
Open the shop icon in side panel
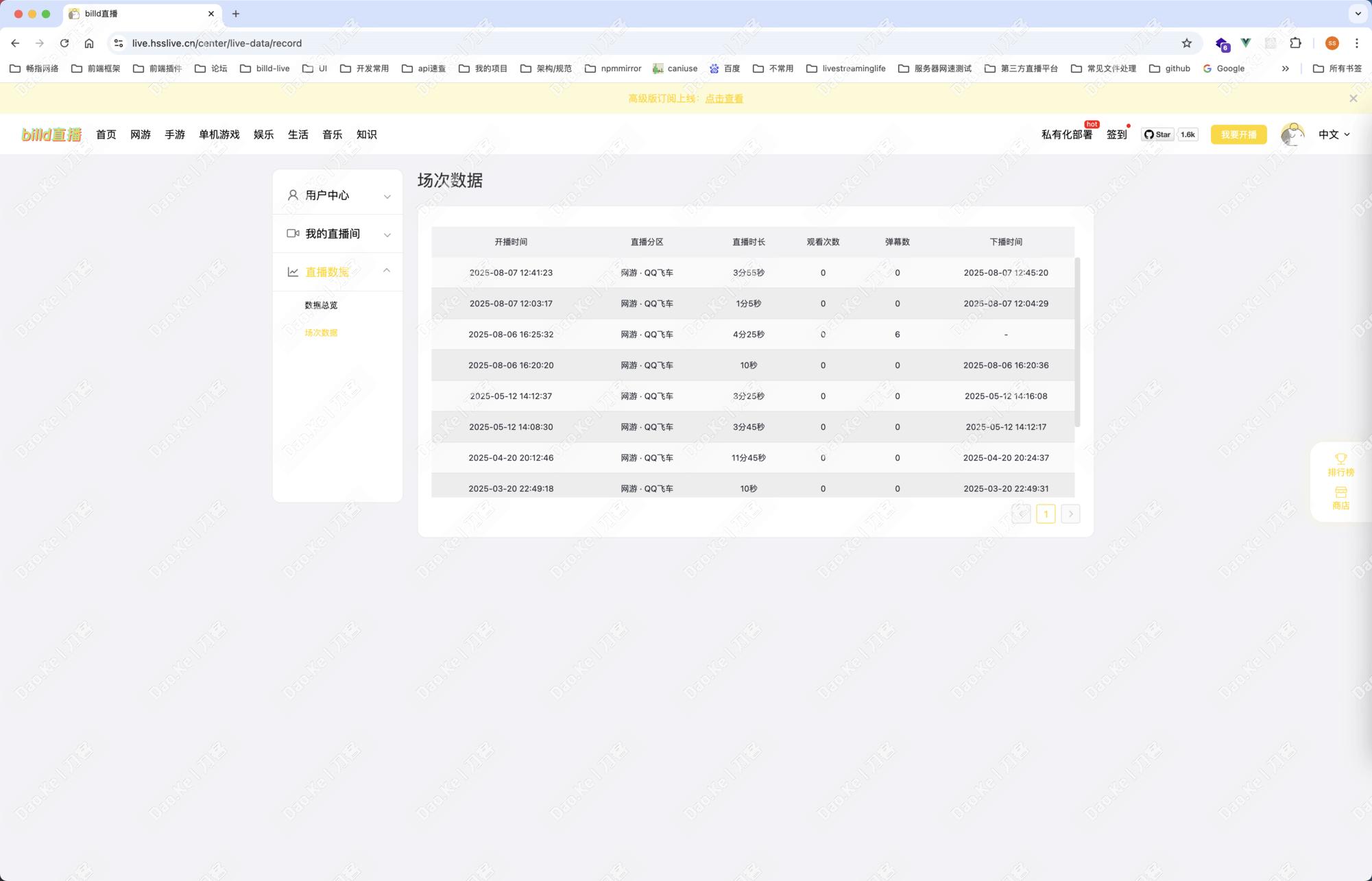click(x=1340, y=493)
